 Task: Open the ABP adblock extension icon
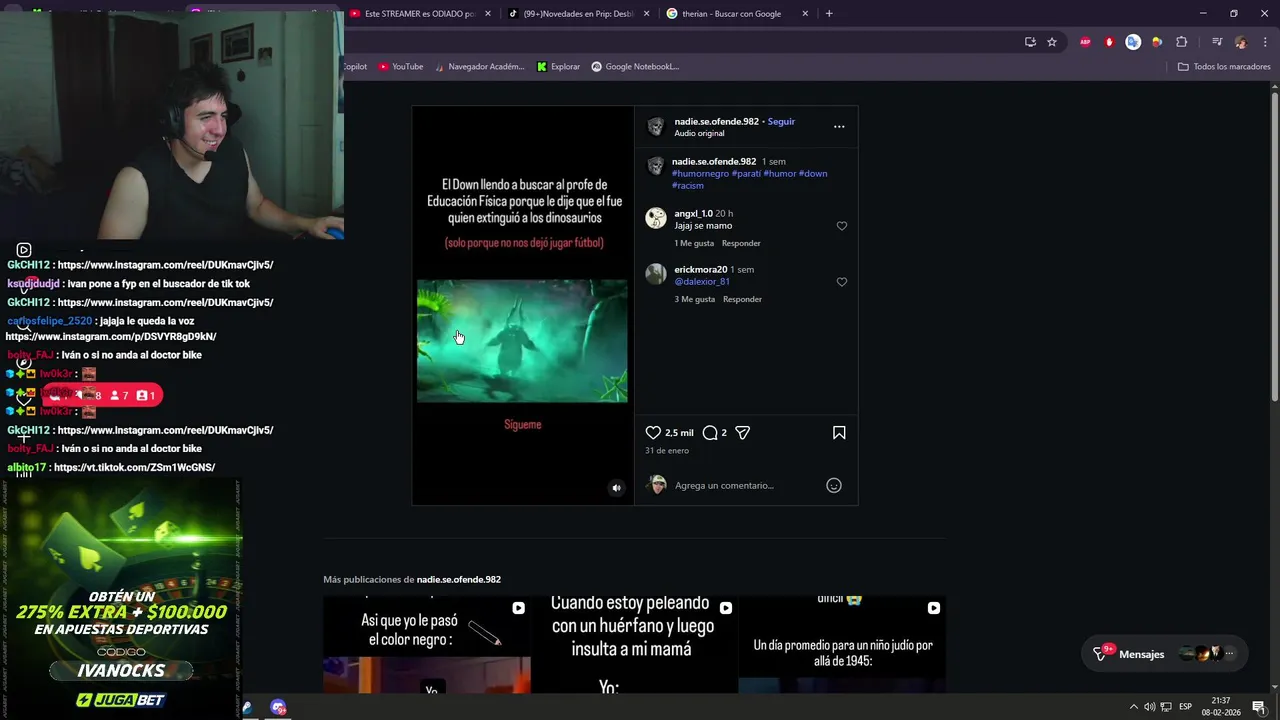1085,42
